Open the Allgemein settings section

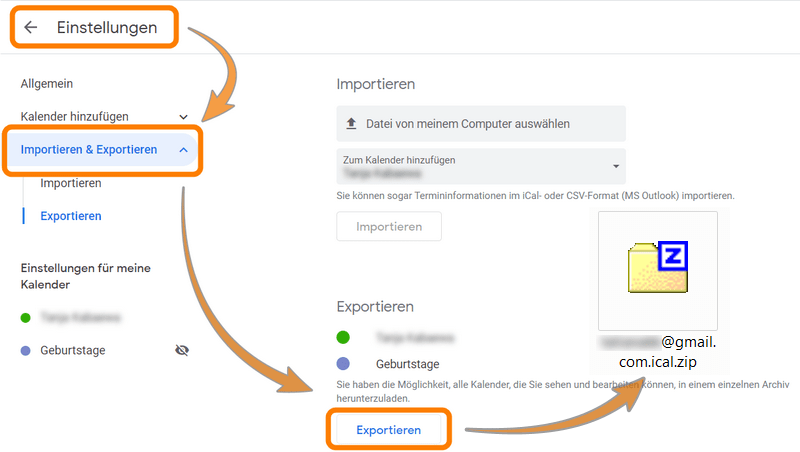click(46, 84)
